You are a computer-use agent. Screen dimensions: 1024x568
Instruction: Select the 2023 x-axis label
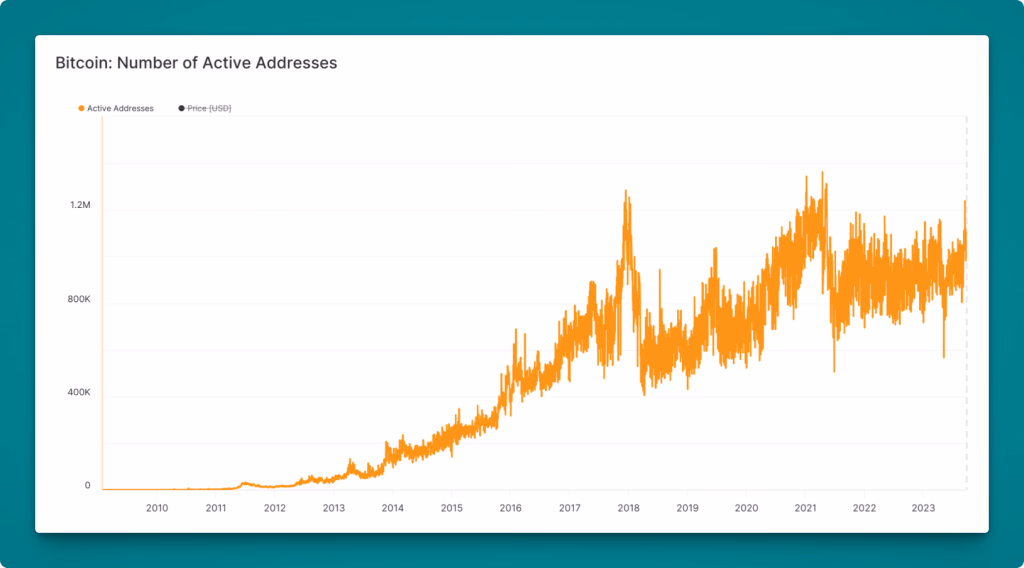click(x=923, y=508)
